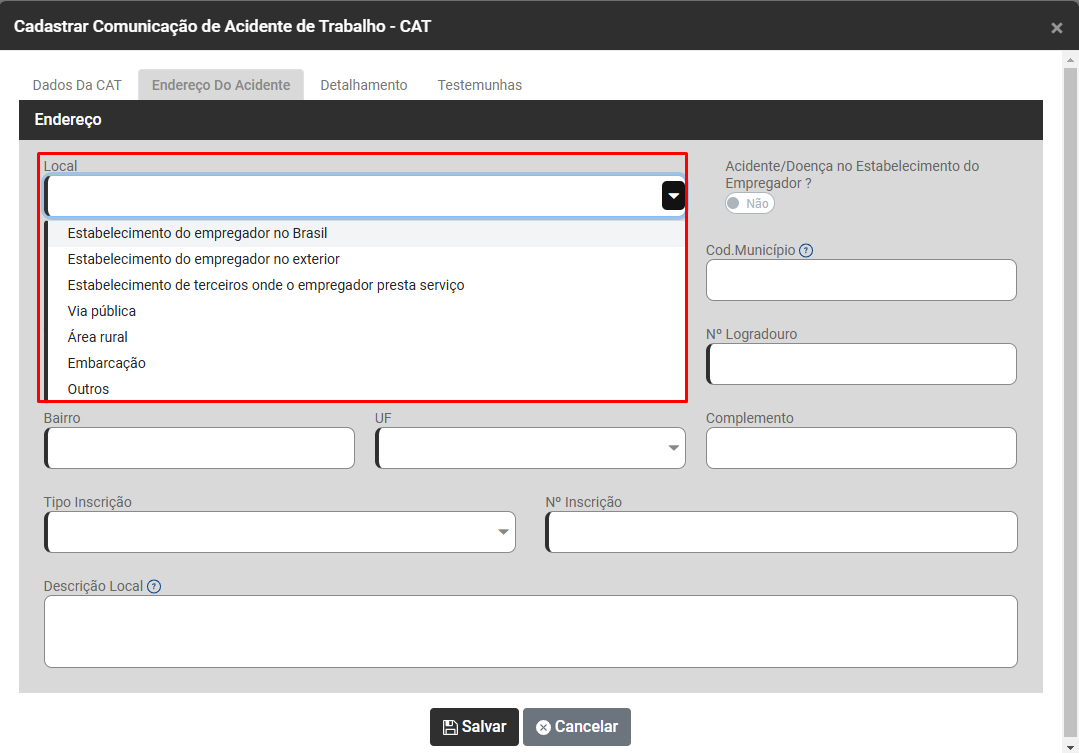Click the Cod.Município help icon

[806, 251]
